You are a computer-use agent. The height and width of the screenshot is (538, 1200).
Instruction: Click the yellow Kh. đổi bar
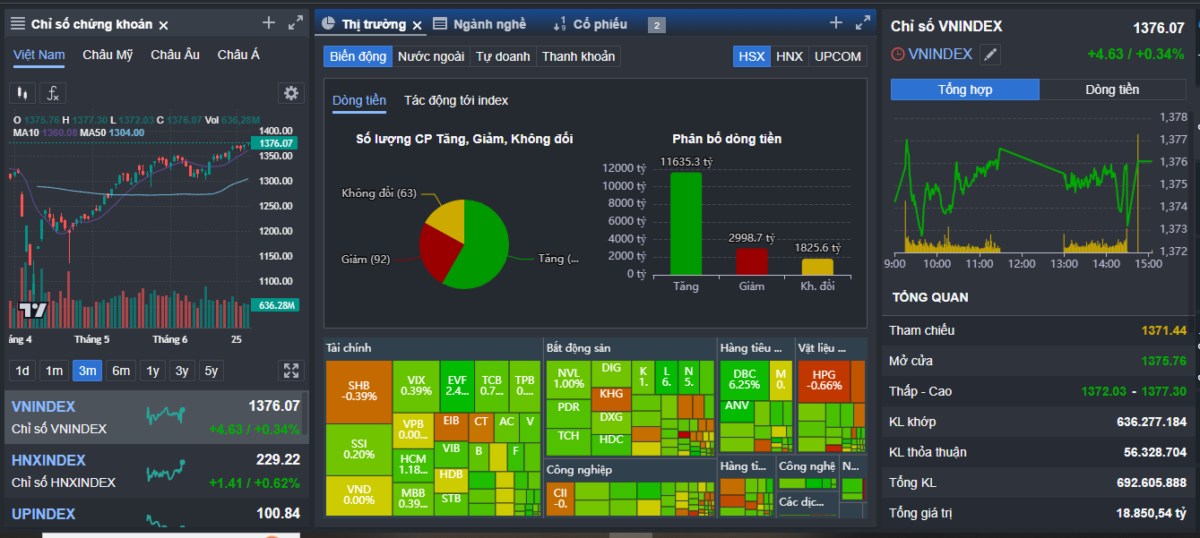coord(817,267)
